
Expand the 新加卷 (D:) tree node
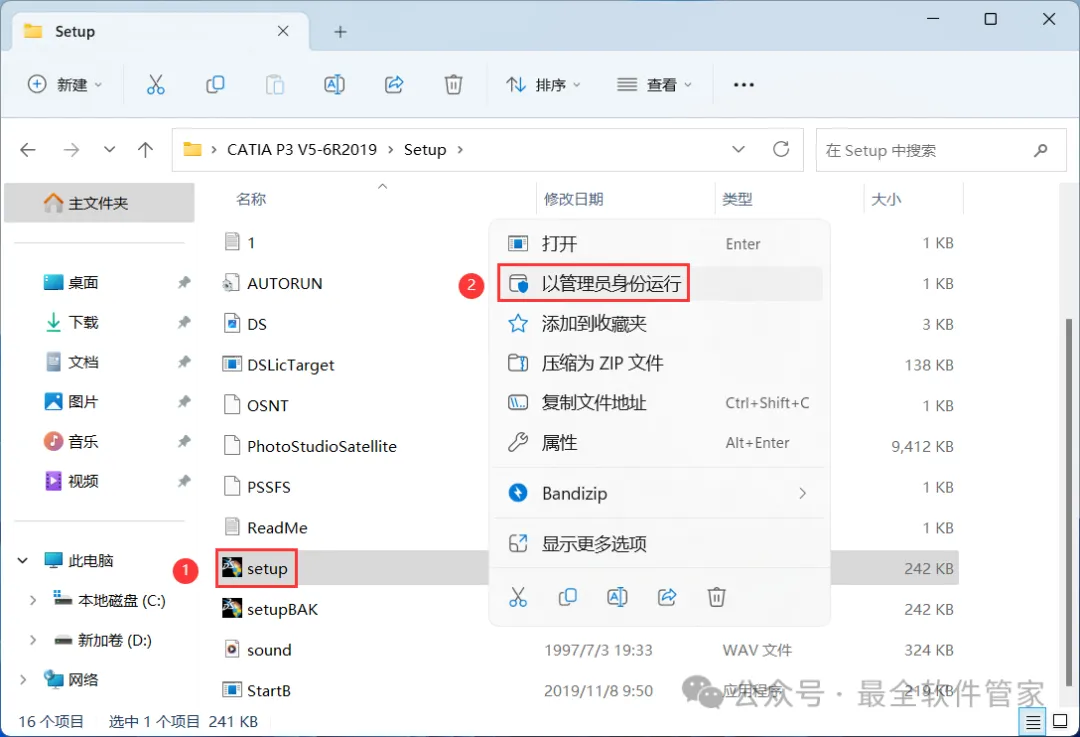click(32, 641)
